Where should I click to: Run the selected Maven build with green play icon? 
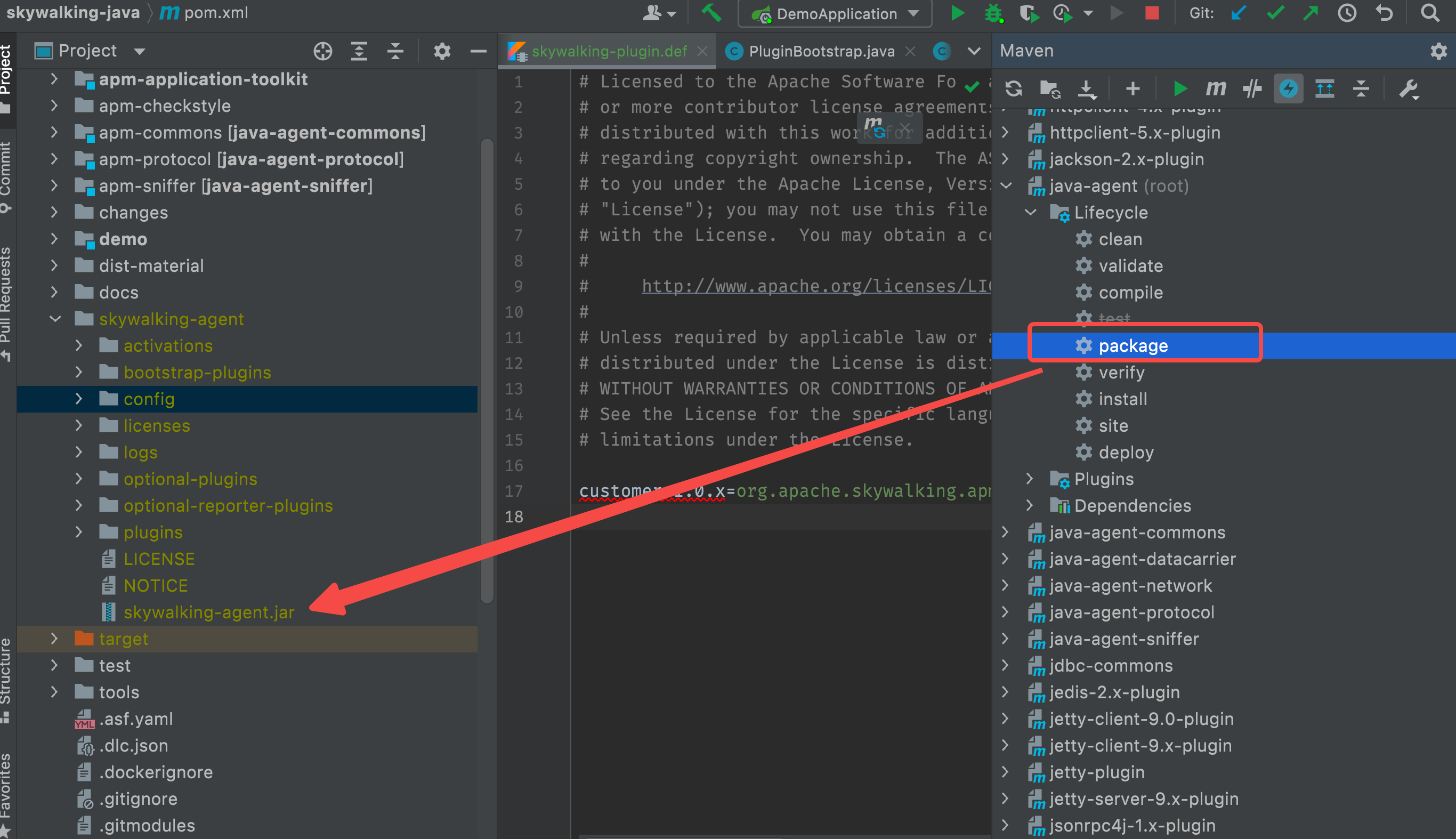(1179, 88)
